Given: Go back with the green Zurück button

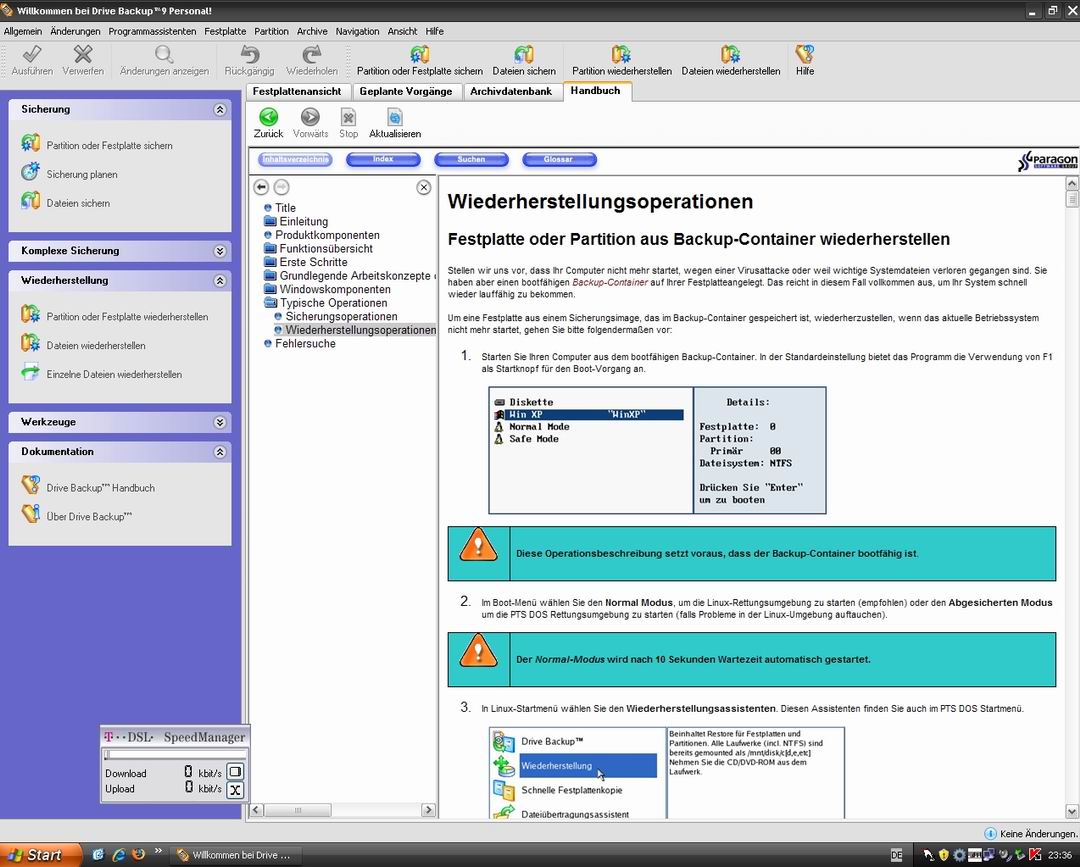Looking at the screenshot, I should 268,117.
